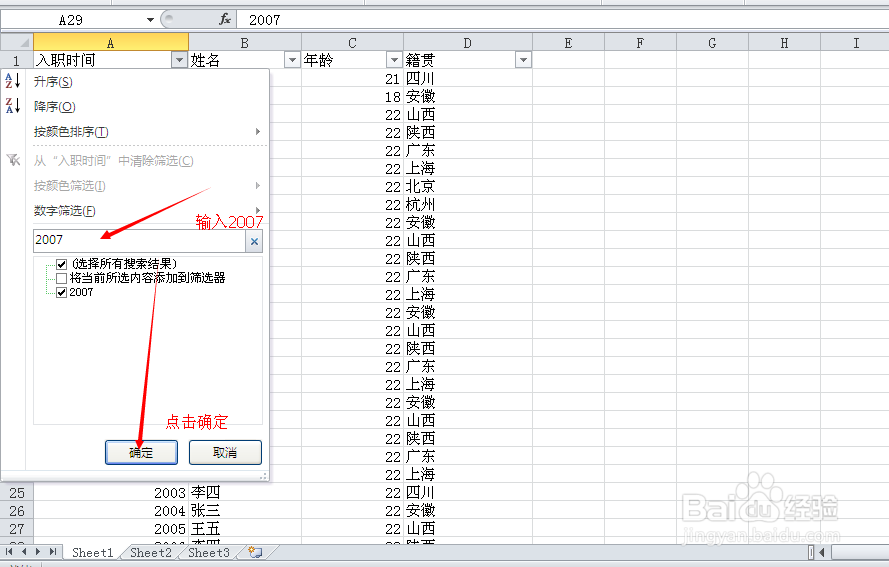Expand the number filters submenu arrow
Viewport: 889px width, 567px height.
258,210
